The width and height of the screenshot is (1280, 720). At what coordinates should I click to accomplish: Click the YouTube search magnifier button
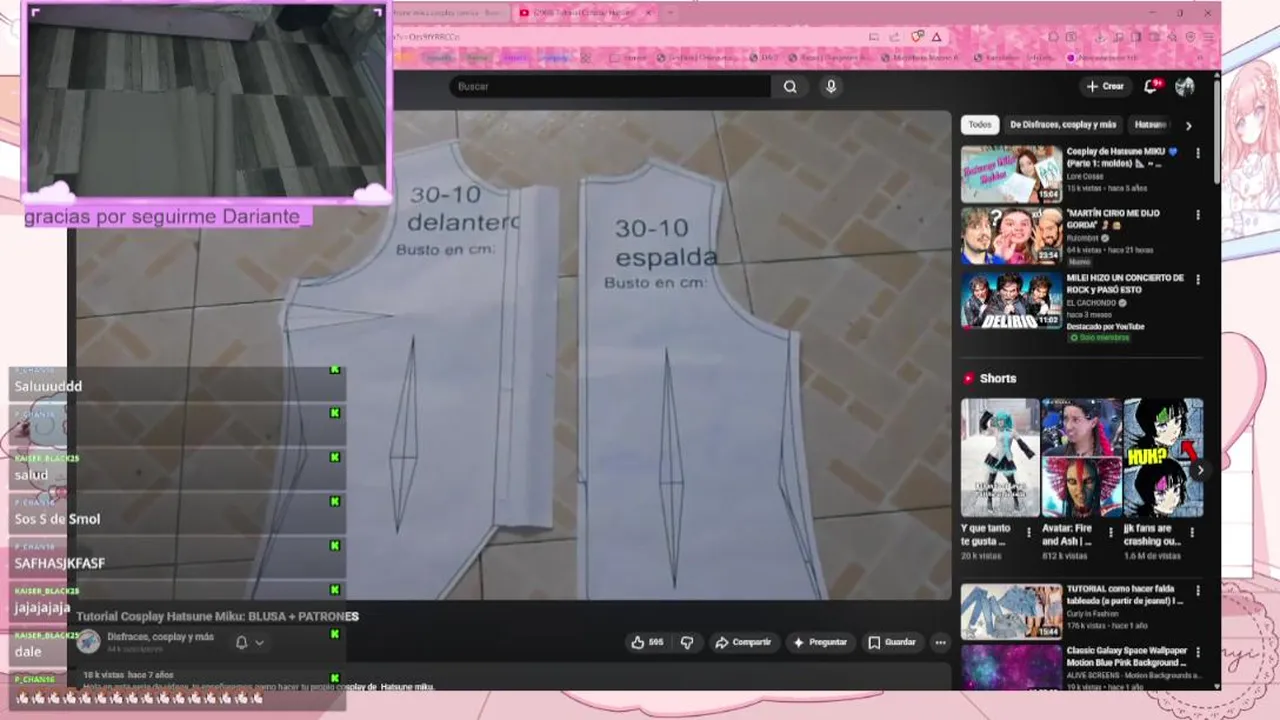click(x=790, y=87)
